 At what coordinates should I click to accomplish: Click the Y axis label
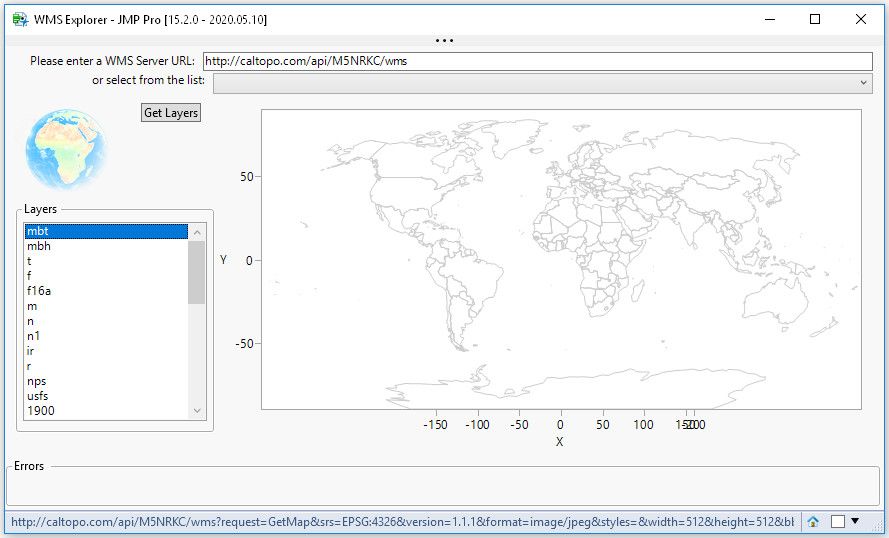pyautogui.click(x=223, y=260)
